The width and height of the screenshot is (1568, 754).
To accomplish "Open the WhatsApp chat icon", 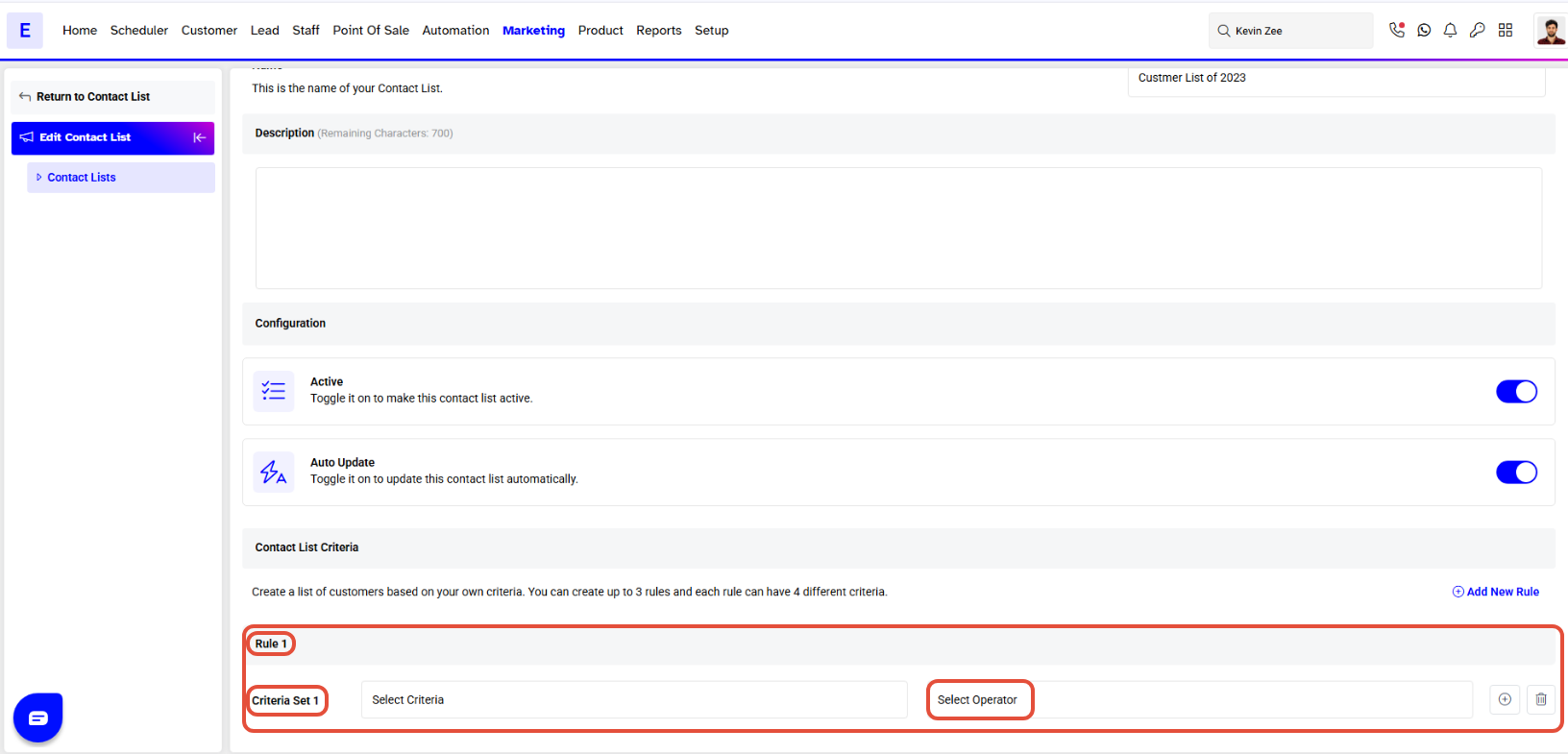I will pos(1424,31).
